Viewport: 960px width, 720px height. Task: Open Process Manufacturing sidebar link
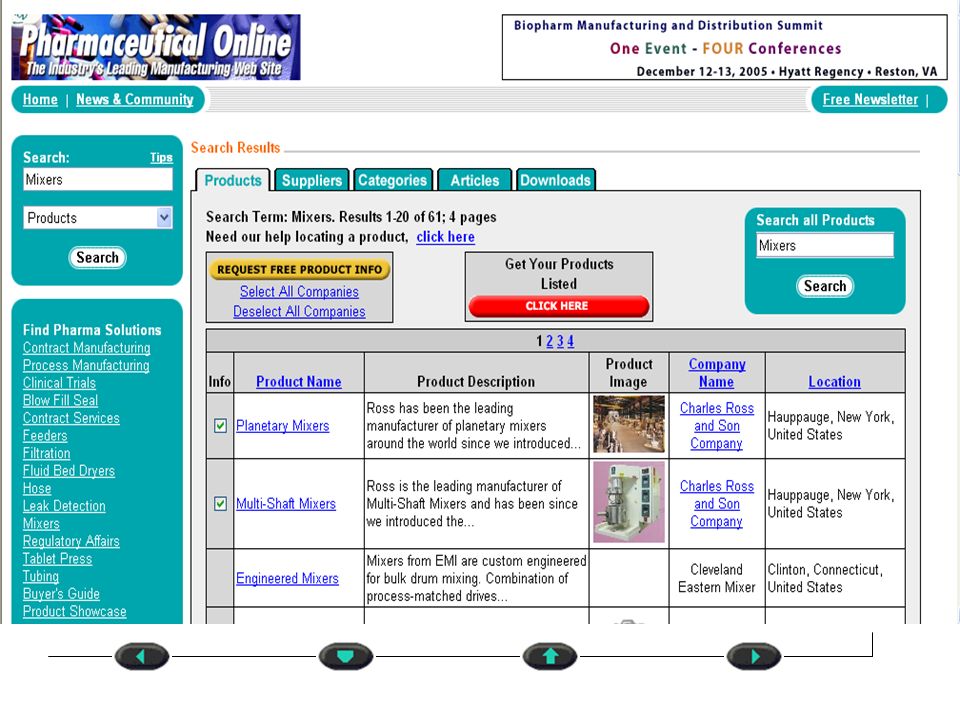click(86, 366)
